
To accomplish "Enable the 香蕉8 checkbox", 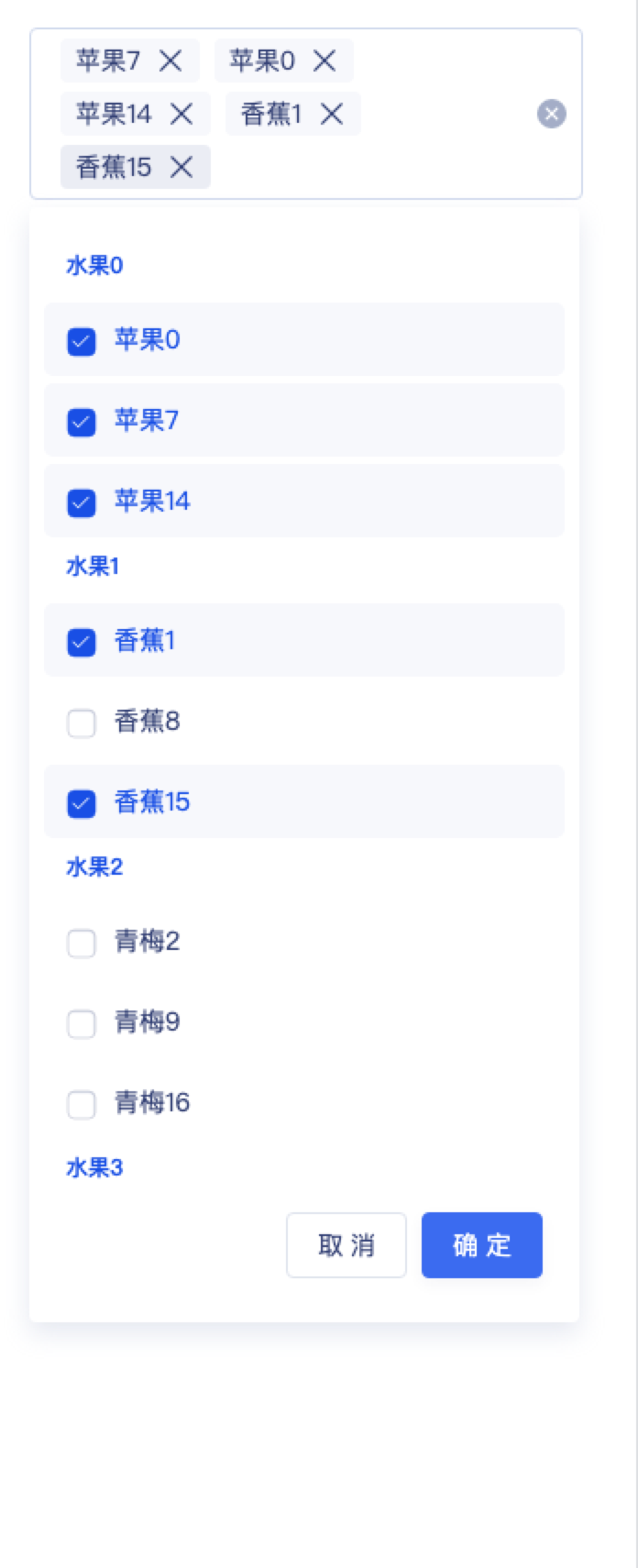I will click(82, 723).
